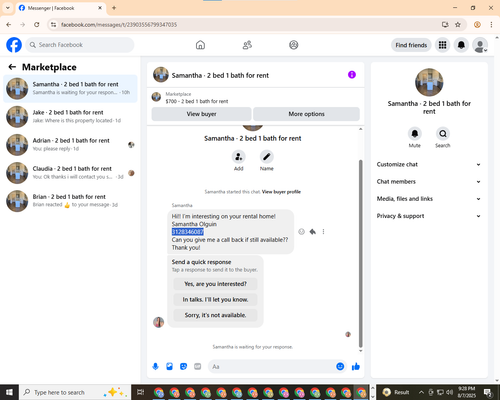Open the Windows Start menu

9,392
